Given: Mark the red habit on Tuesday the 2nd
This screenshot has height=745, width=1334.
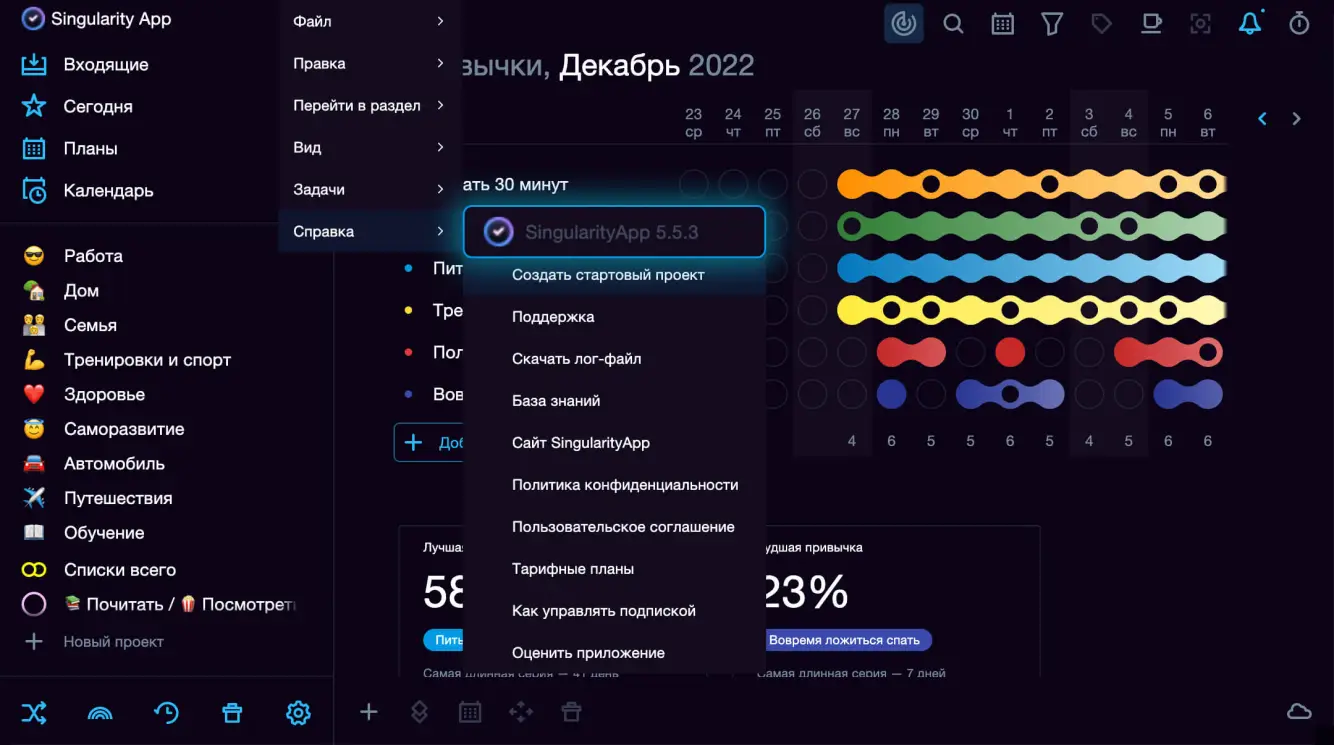Looking at the screenshot, I should 1049,352.
